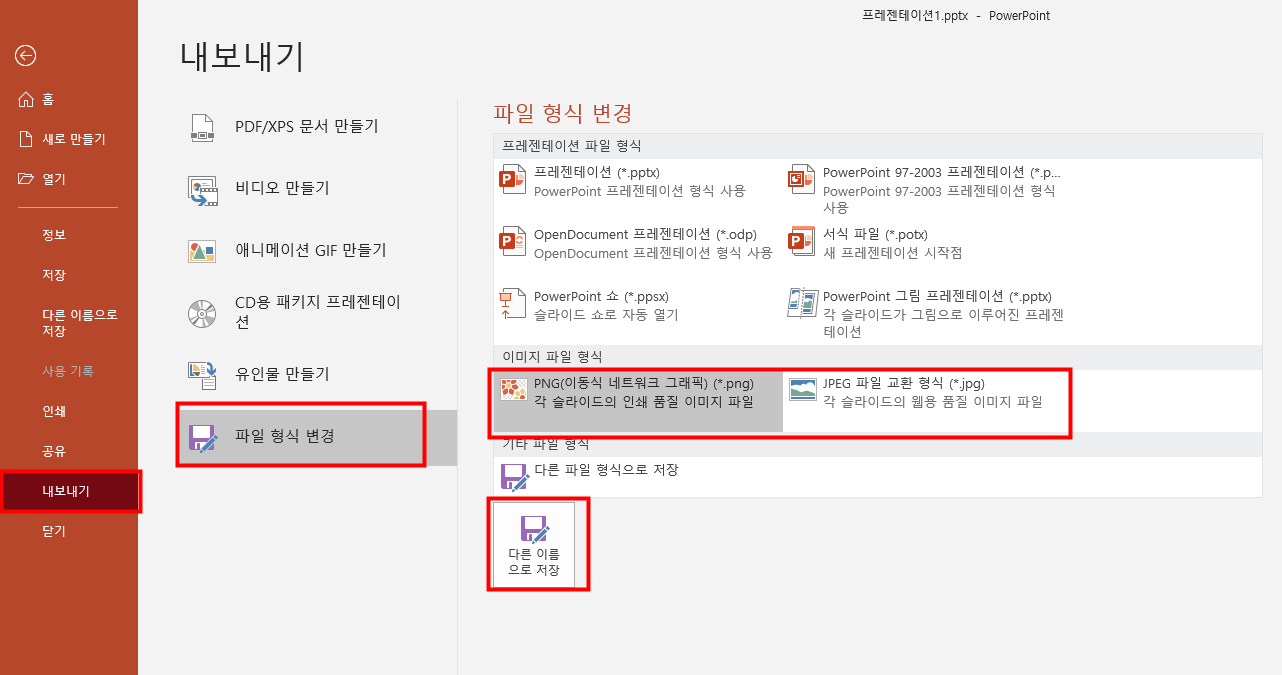This screenshot has height=675, width=1282.
Task: Open 홈 in the backstage sidebar
Action: pos(69,99)
